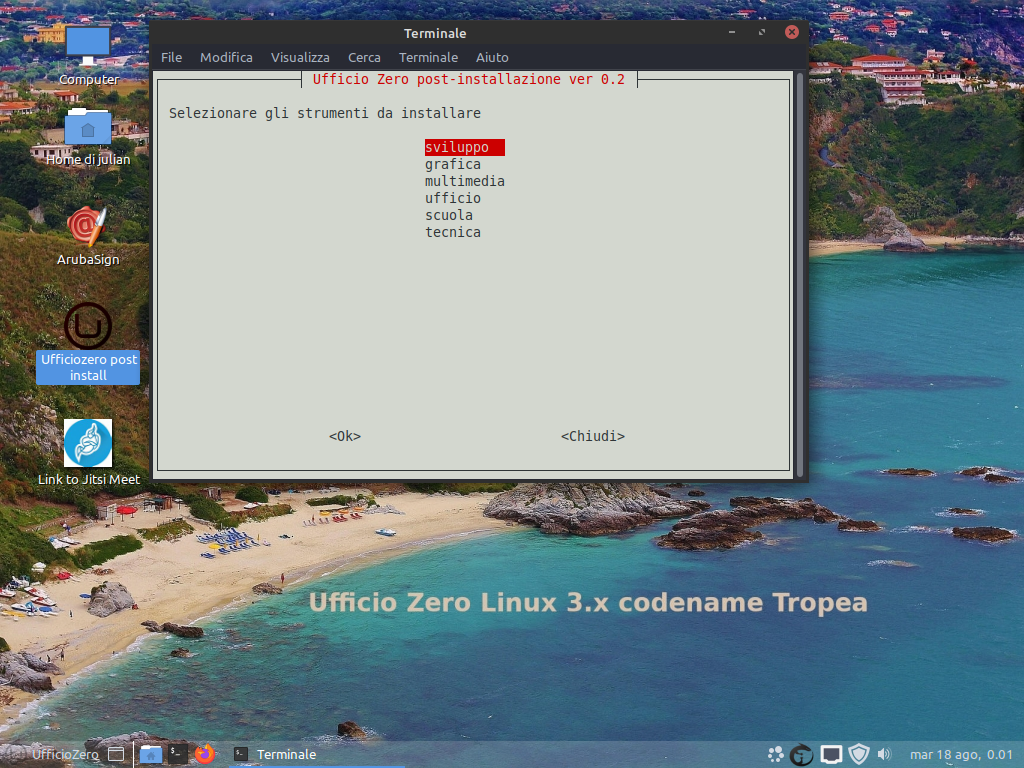The image size is (1024, 768).
Task: Confirm selection with the Ok button
Action: 344,436
